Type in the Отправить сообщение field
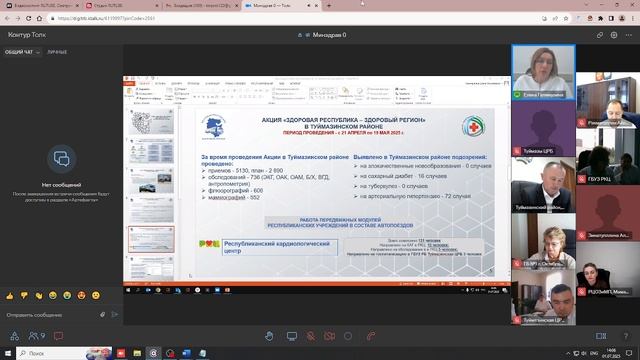640x360 pixels. point(51,315)
